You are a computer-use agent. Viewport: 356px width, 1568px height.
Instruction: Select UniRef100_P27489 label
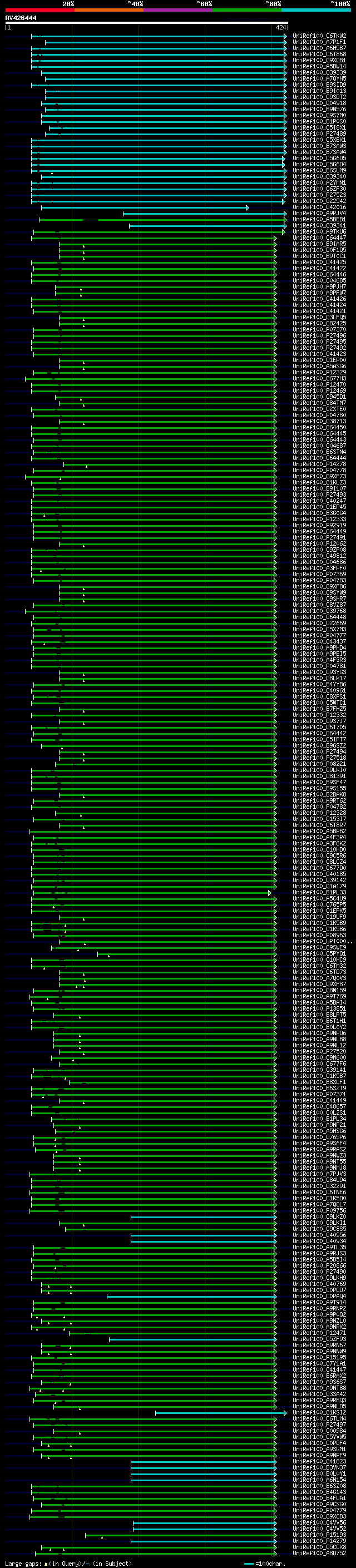[319, 133]
